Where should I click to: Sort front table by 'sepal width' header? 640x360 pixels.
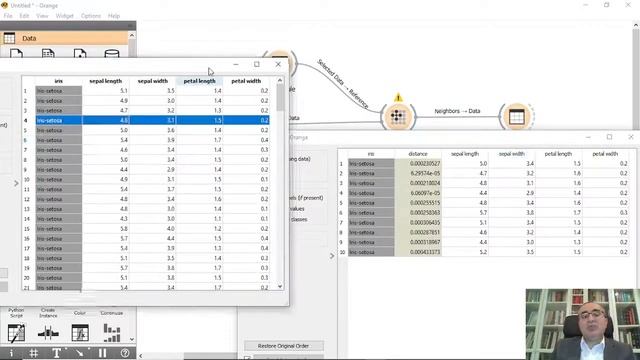[152, 81]
